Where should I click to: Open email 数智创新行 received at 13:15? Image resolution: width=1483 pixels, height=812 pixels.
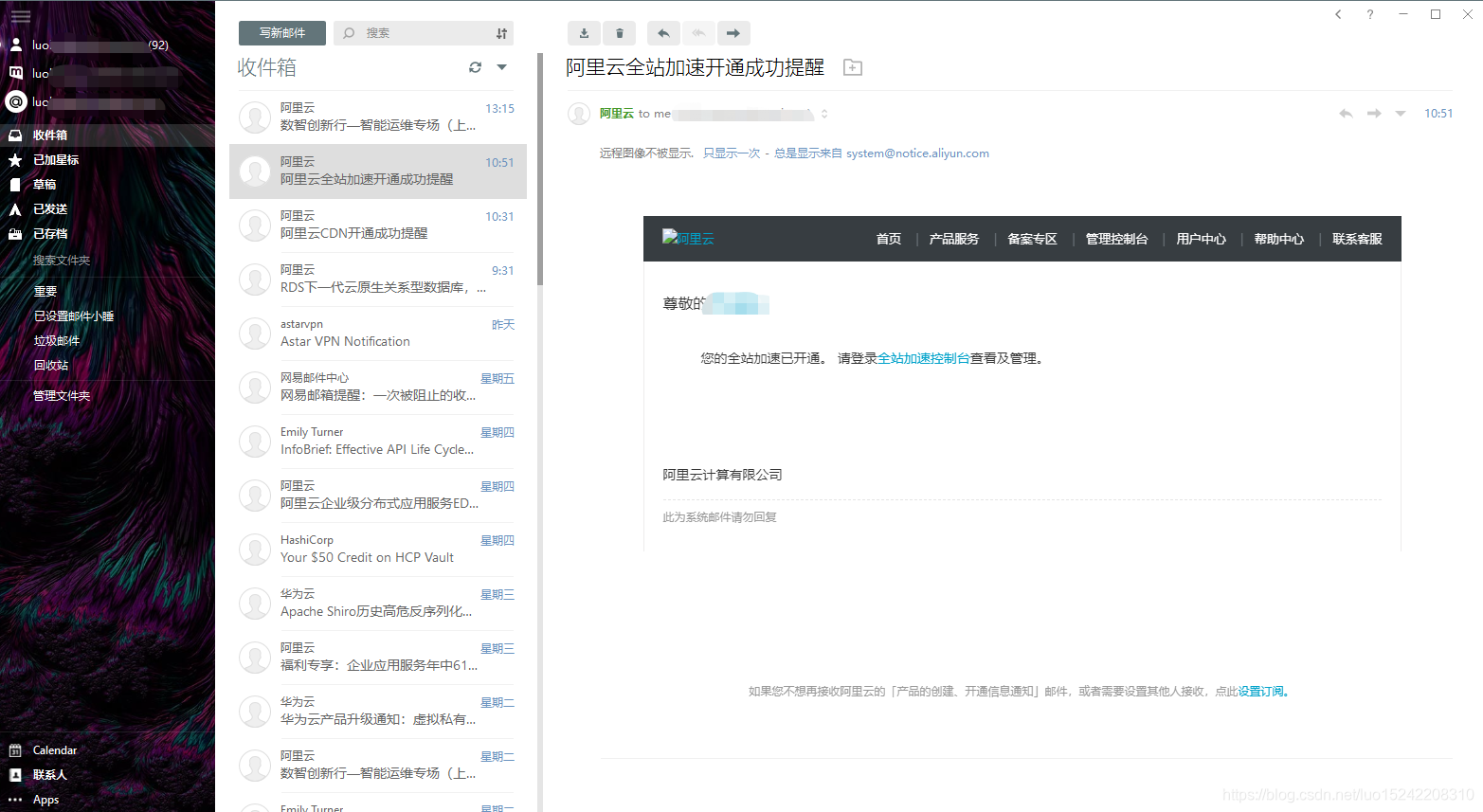pos(378,117)
